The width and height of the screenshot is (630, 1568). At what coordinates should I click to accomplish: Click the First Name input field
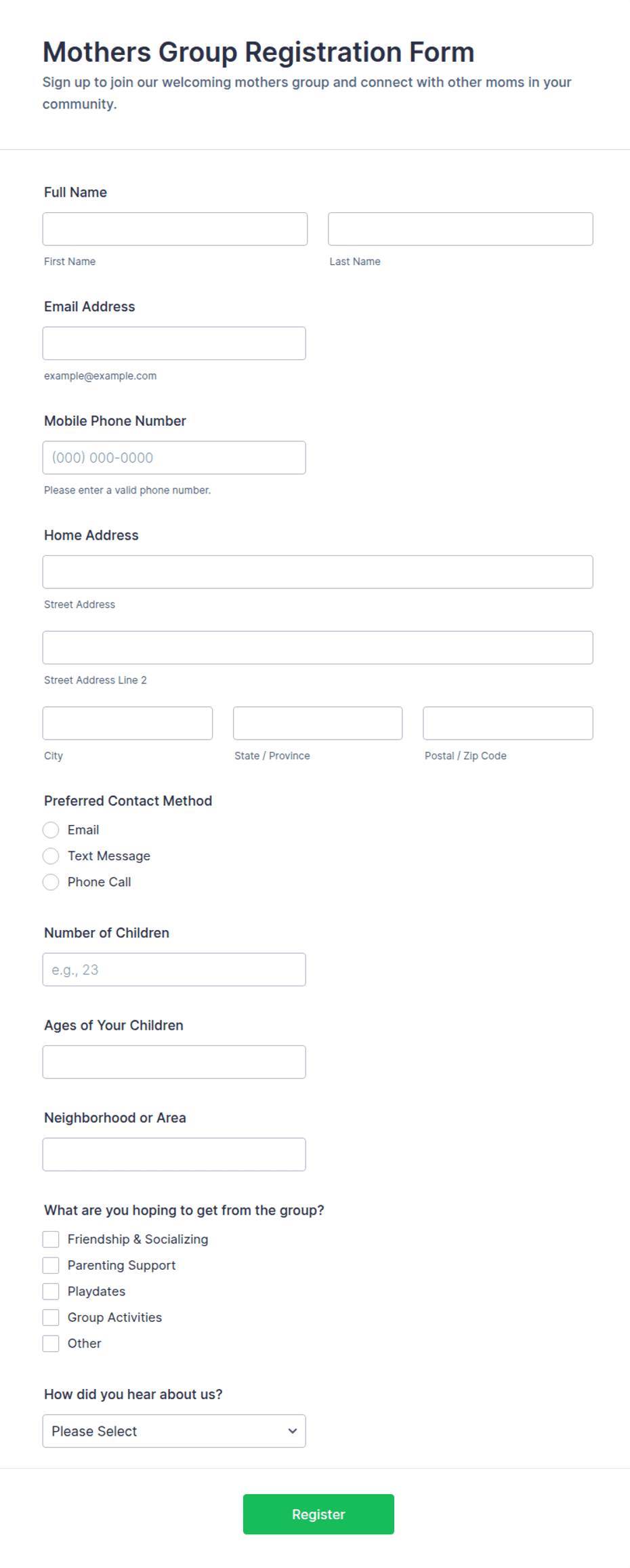[x=175, y=229]
